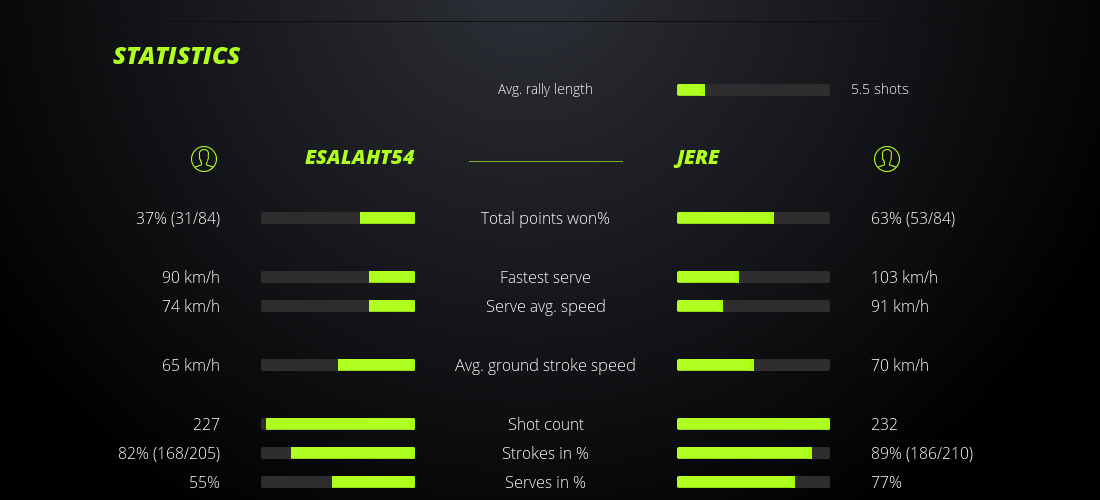Click ESALAHT54's total points won bar

[x=338, y=218]
